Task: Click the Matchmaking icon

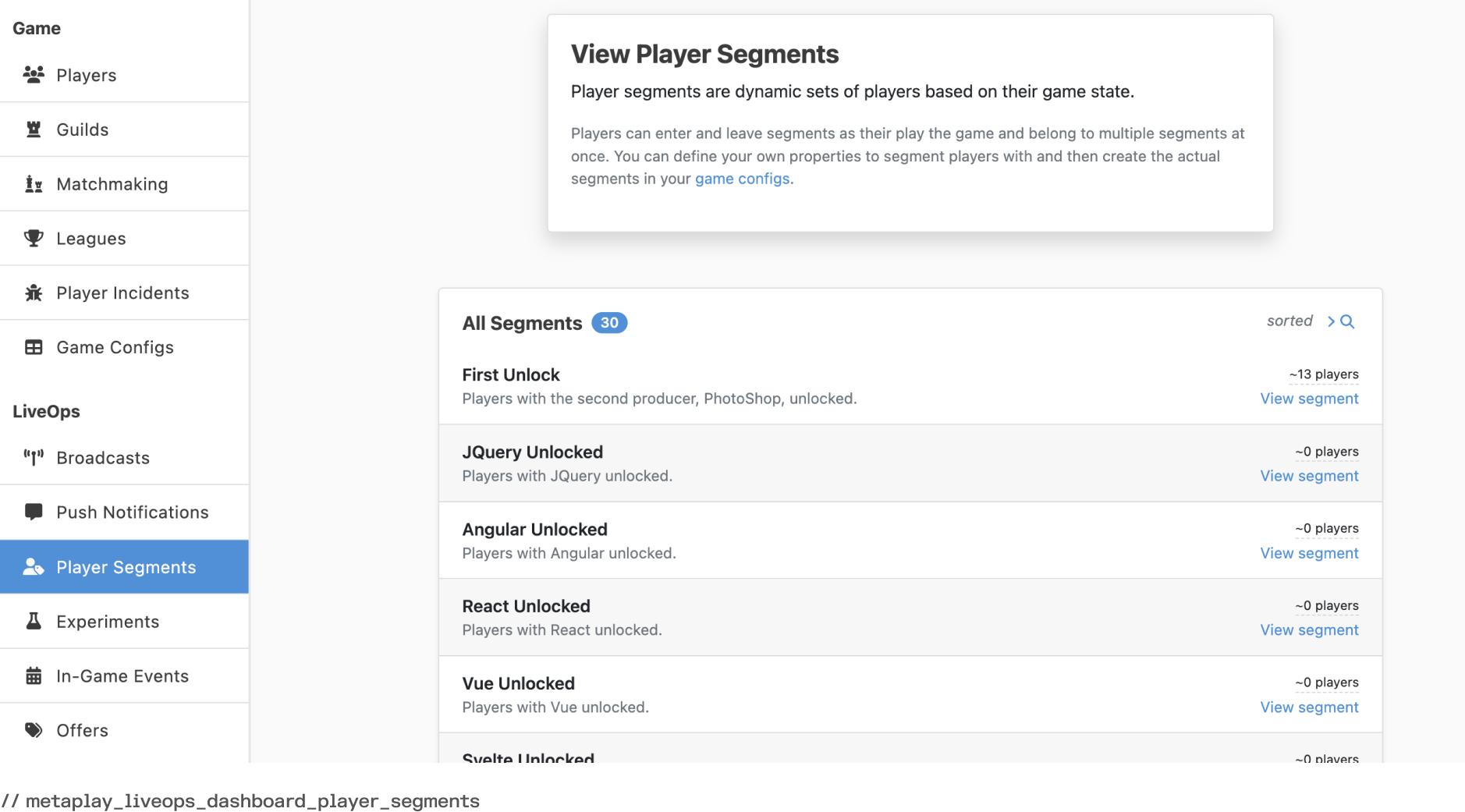Action: pyautogui.click(x=34, y=183)
